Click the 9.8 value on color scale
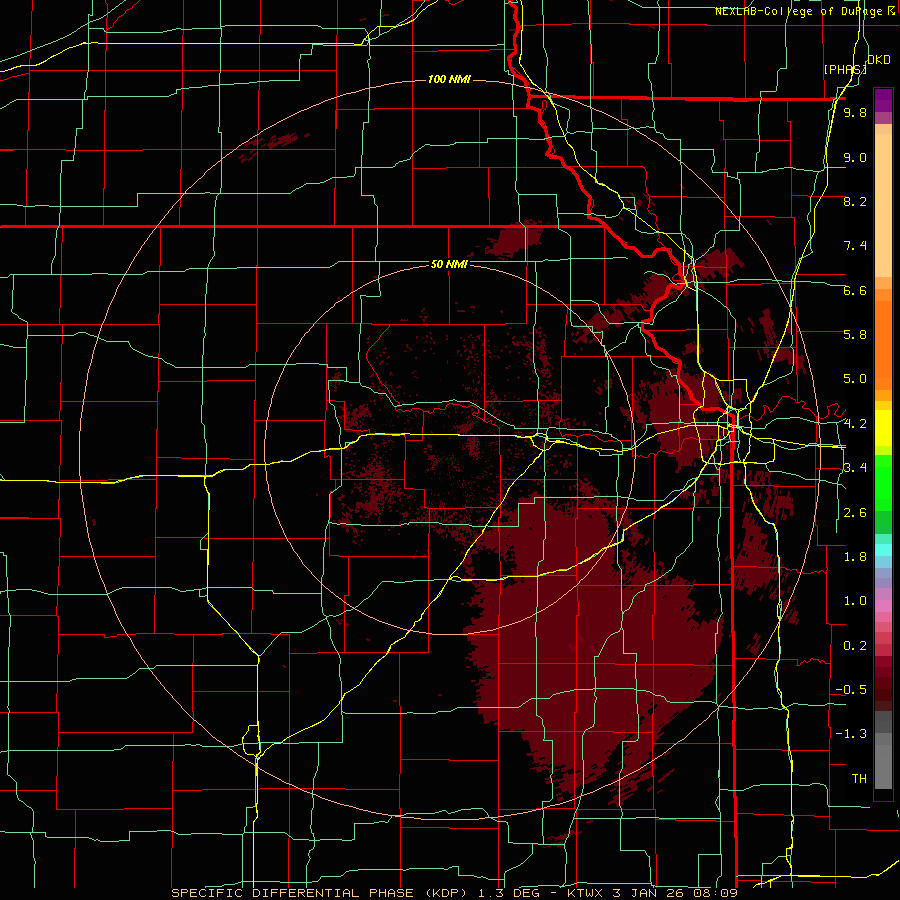 [x=855, y=112]
